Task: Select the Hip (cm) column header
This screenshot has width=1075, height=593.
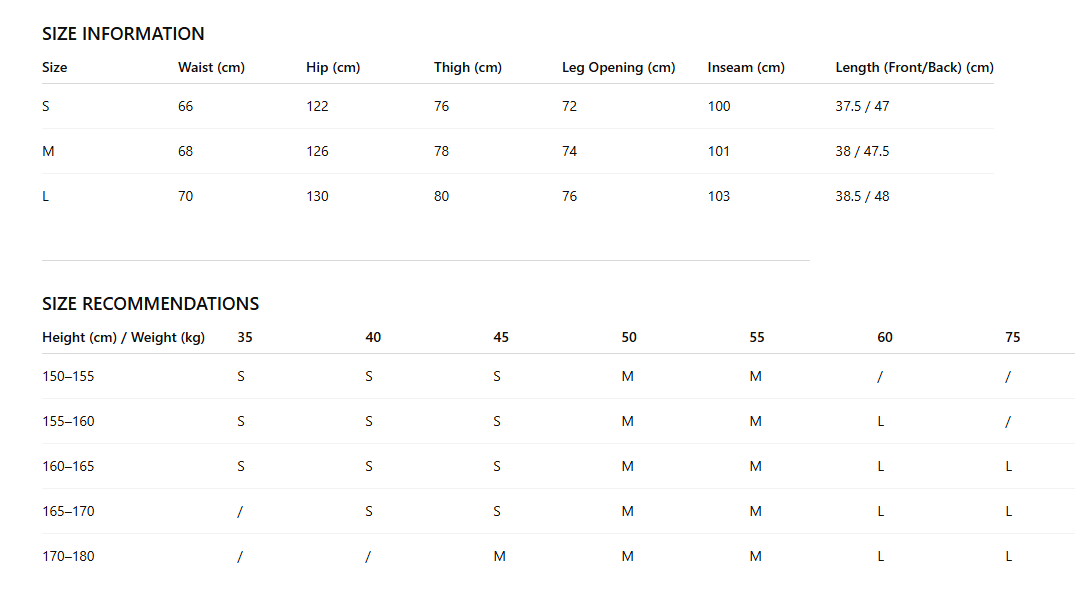Action: click(333, 67)
